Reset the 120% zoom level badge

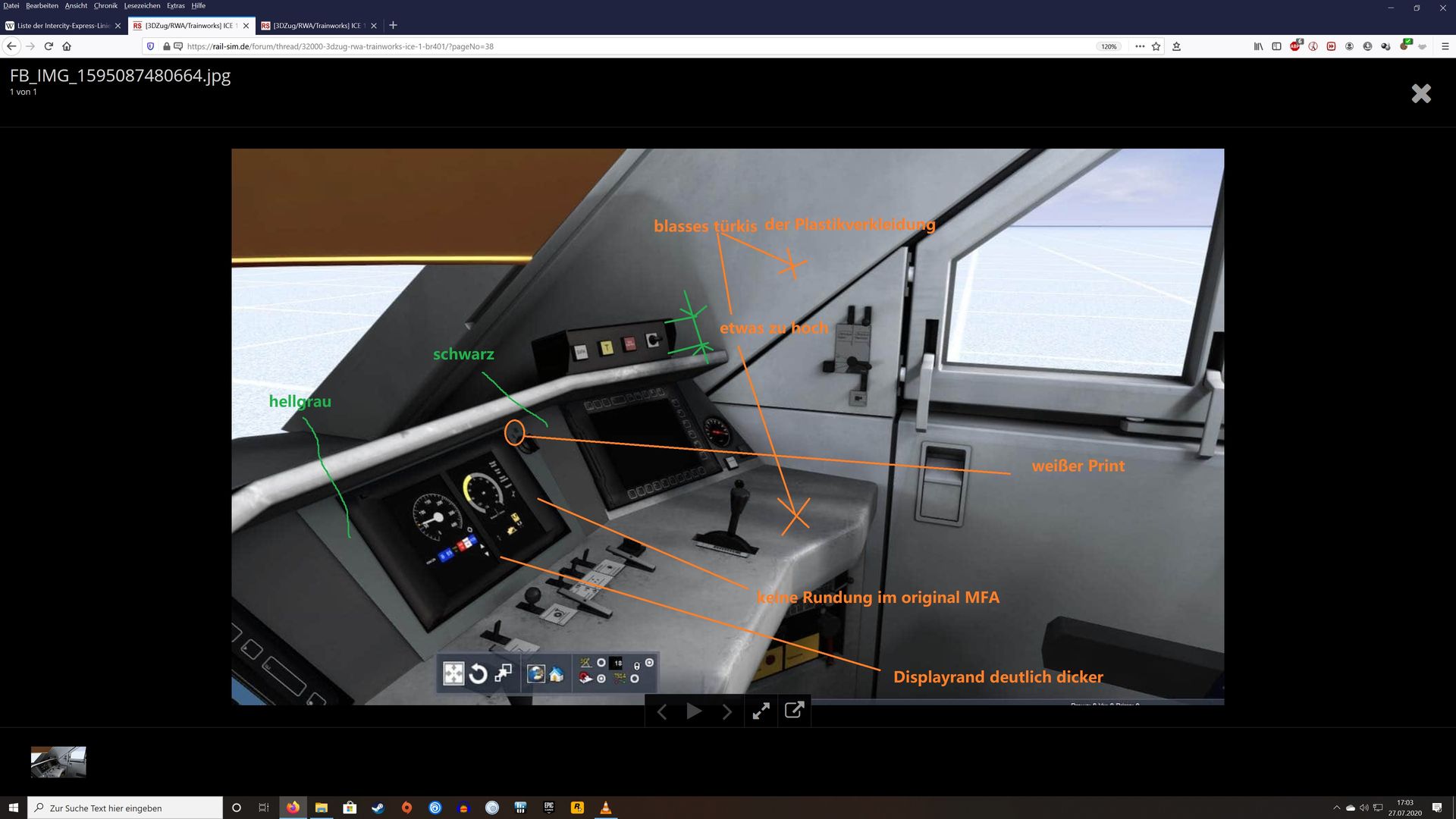[x=1109, y=46]
